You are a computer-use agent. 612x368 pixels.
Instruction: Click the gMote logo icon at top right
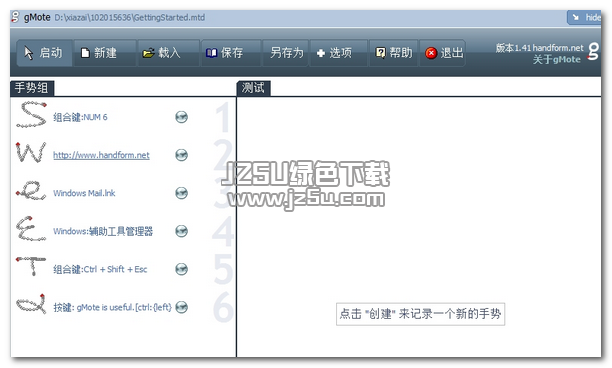coord(594,52)
